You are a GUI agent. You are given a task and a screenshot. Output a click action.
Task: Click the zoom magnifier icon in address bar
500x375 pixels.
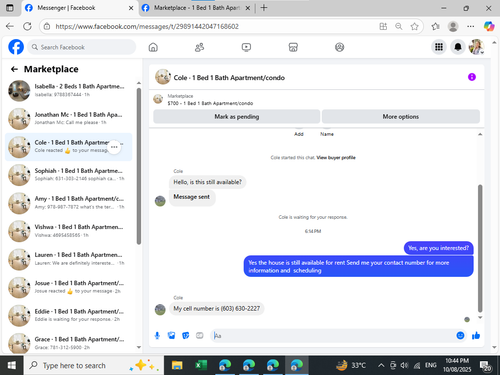click(399, 26)
